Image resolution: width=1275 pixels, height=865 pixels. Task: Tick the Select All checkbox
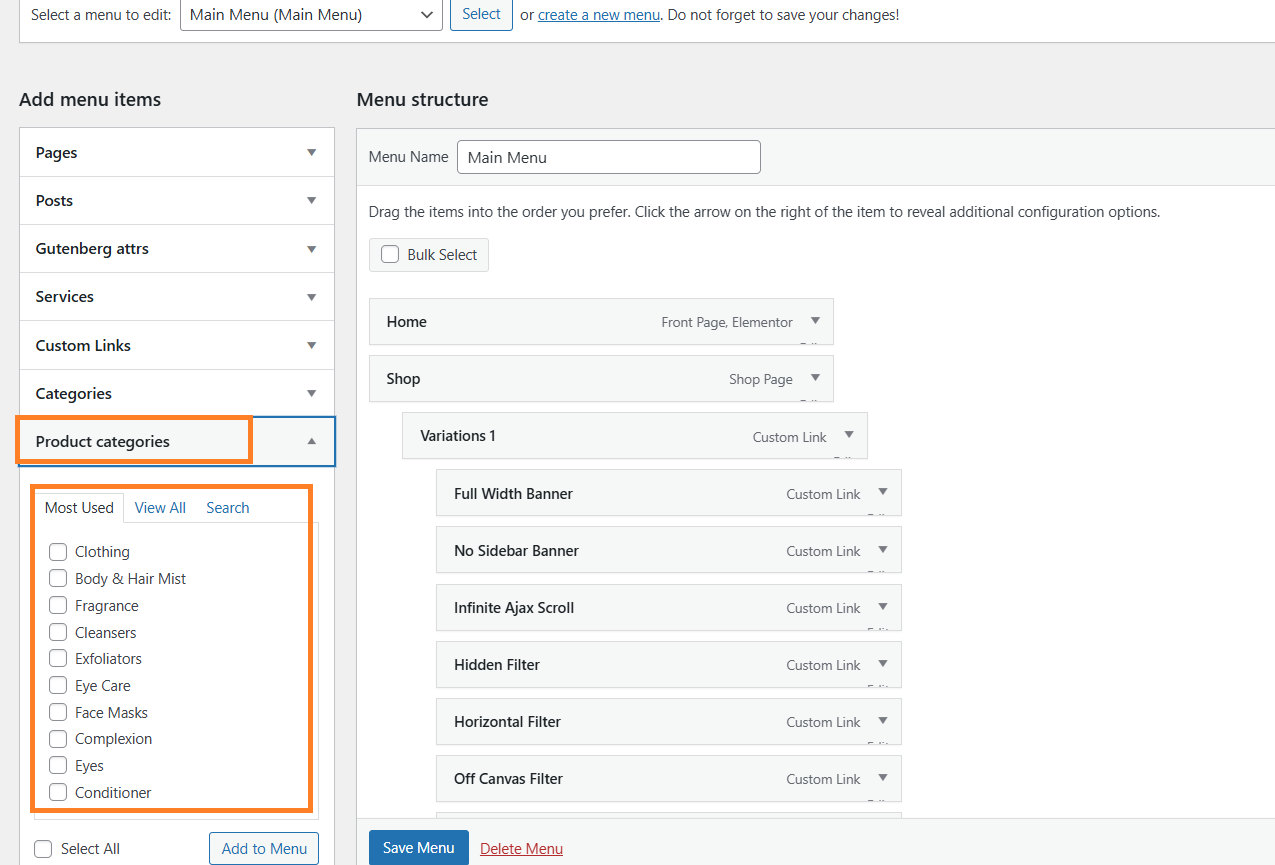pyautogui.click(x=43, y=849)
